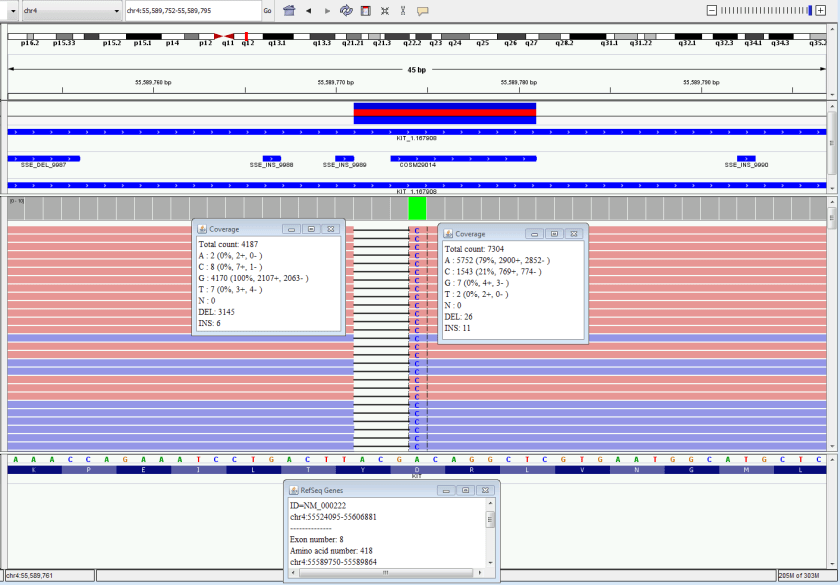This screenshot has width=840, height=585.
Task: Click the green coverage bar at the variant
Action: click(x=417, y=208)
